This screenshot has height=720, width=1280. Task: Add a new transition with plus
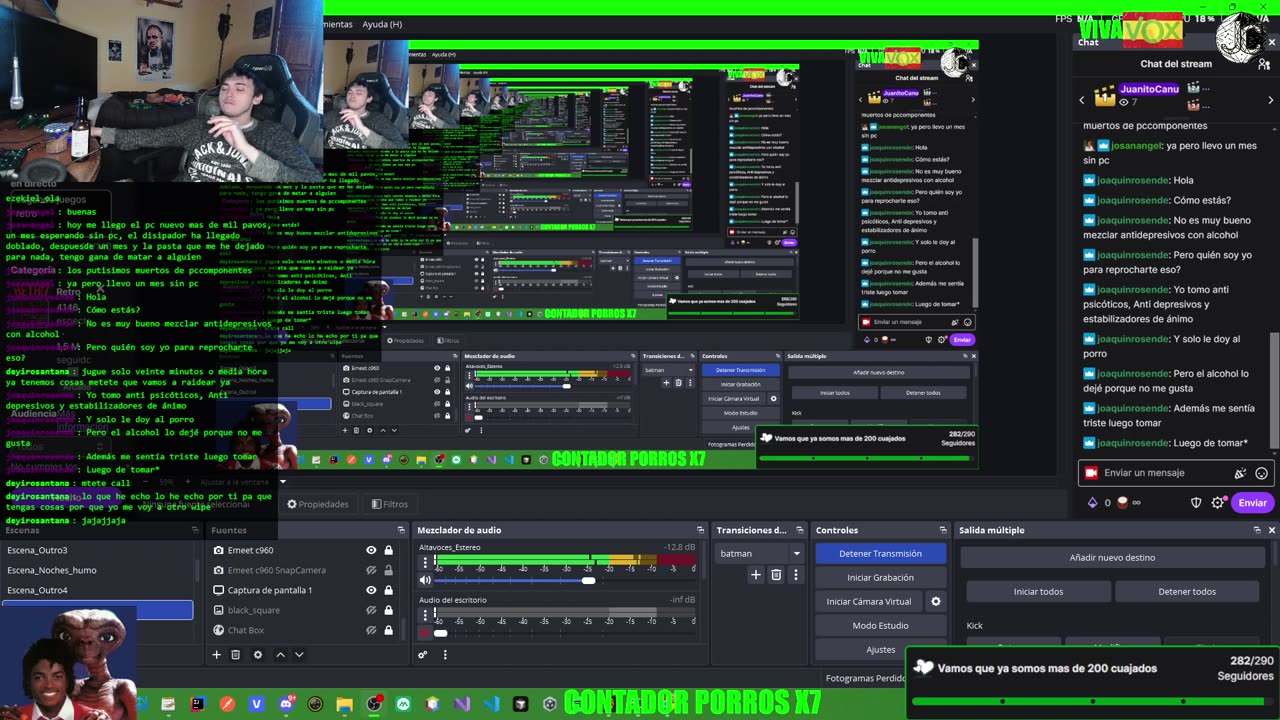coord(756,575)
